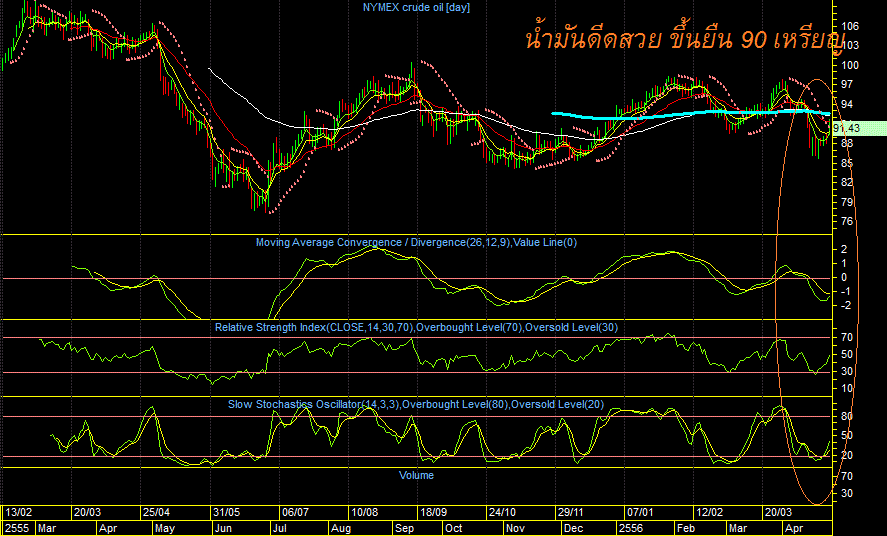Viewport: 887px width, 536px height.
Task: Click the Sep month label
Action: click(404, 528)
